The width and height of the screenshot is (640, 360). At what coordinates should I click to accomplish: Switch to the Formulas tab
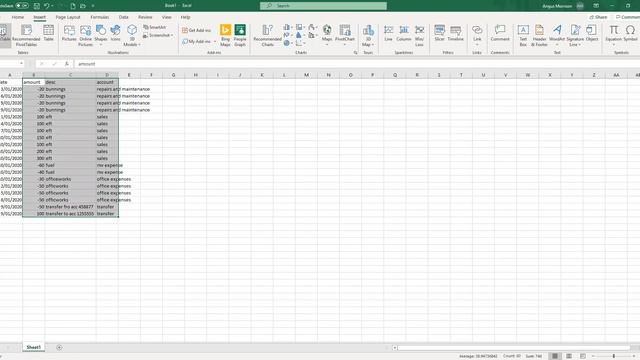(x=100, y=17)
